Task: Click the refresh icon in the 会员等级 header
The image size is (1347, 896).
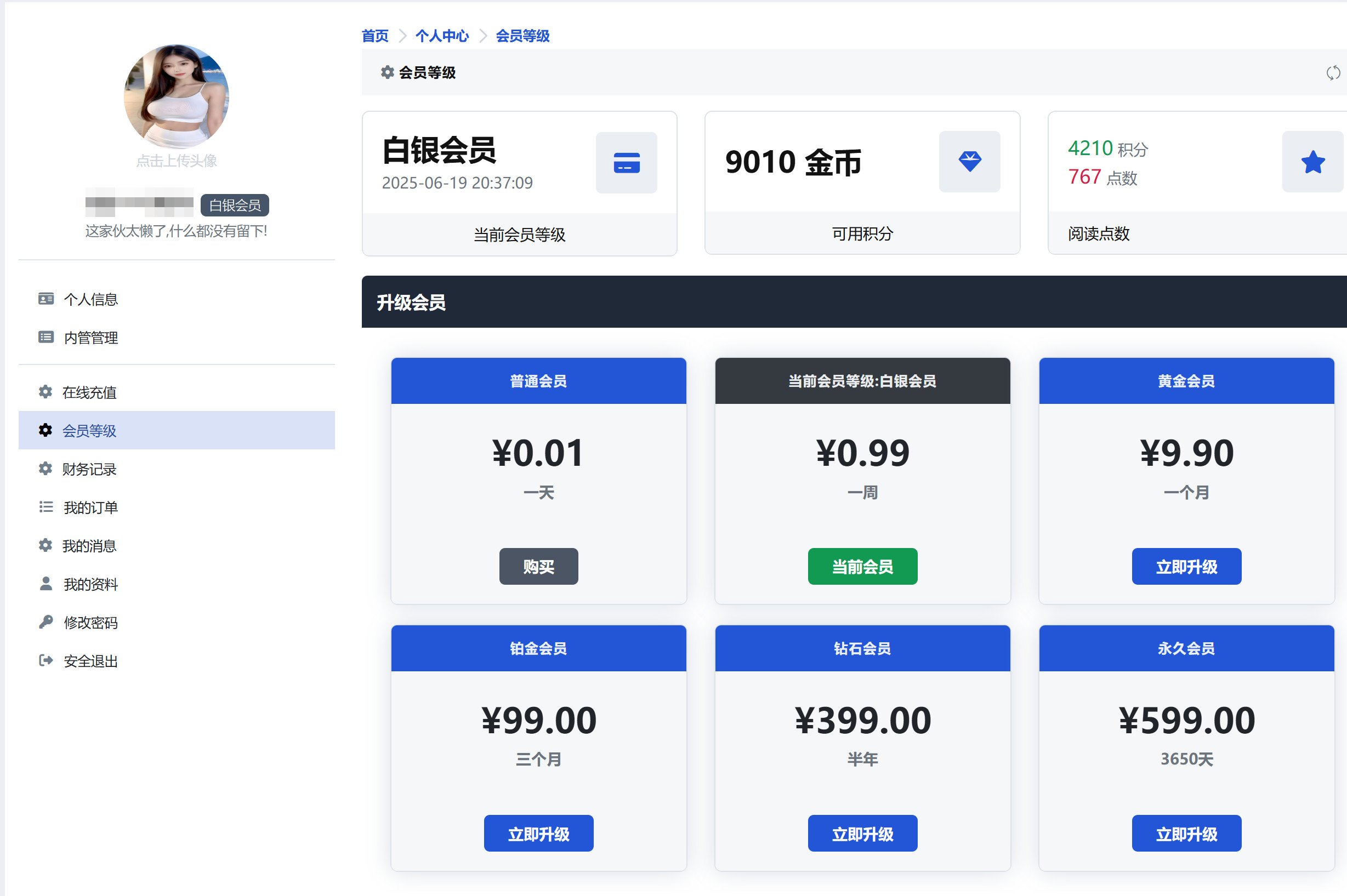Action: tap(1332, 73)
